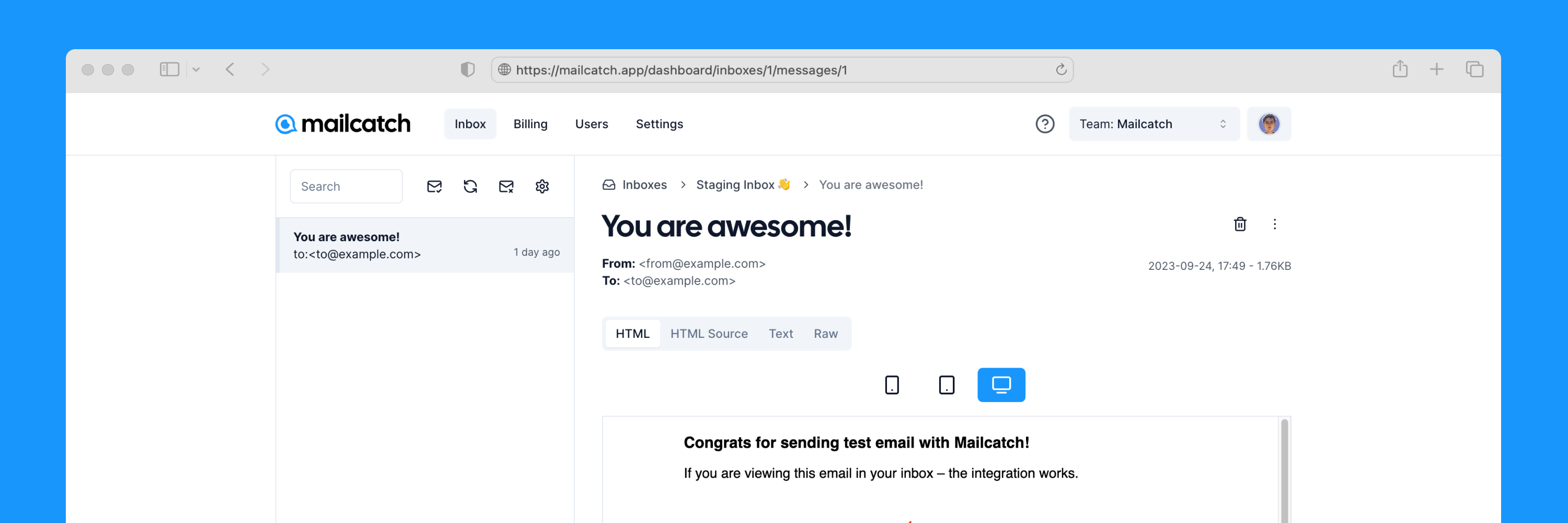Viewport: 1568px width, 523px height.
Task: Mark all messages as read icon
Action: (x=434, y=186)
